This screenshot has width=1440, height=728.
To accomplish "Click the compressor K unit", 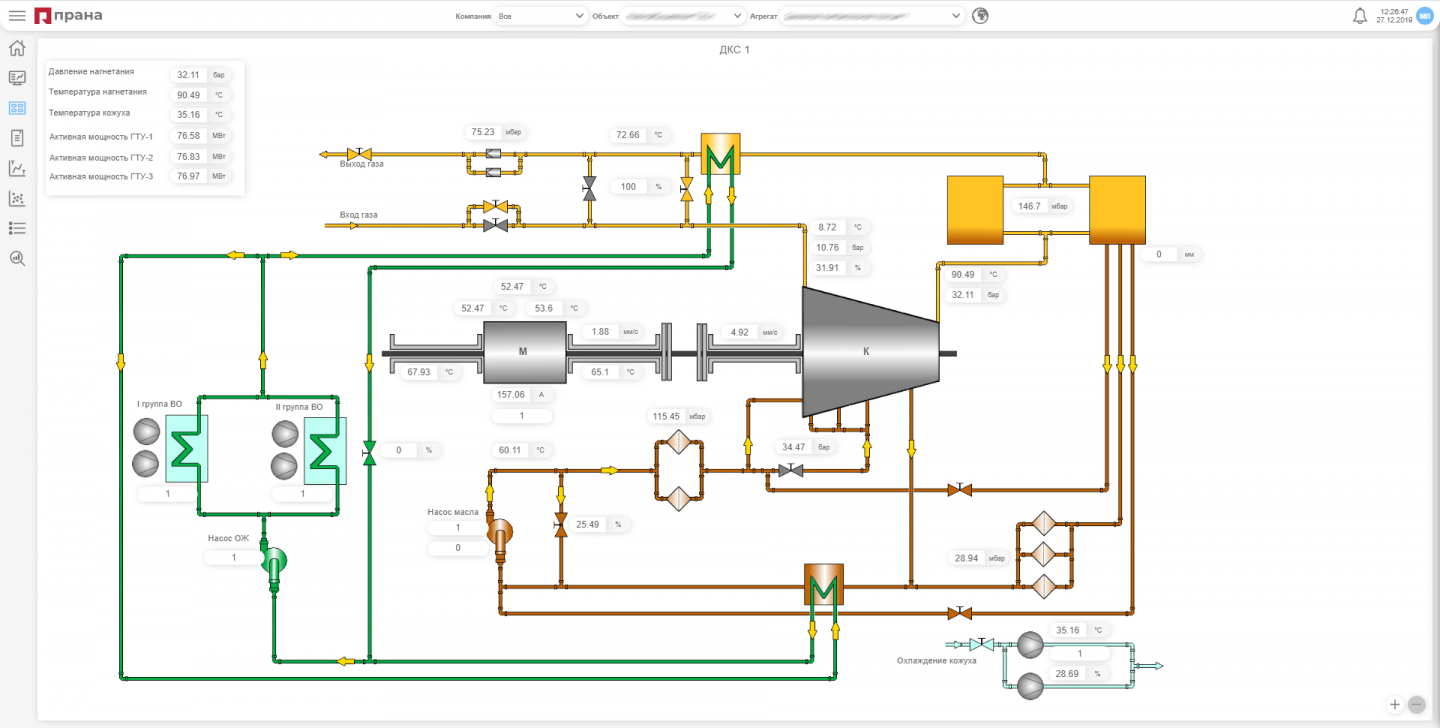I will tap(870, 352).
